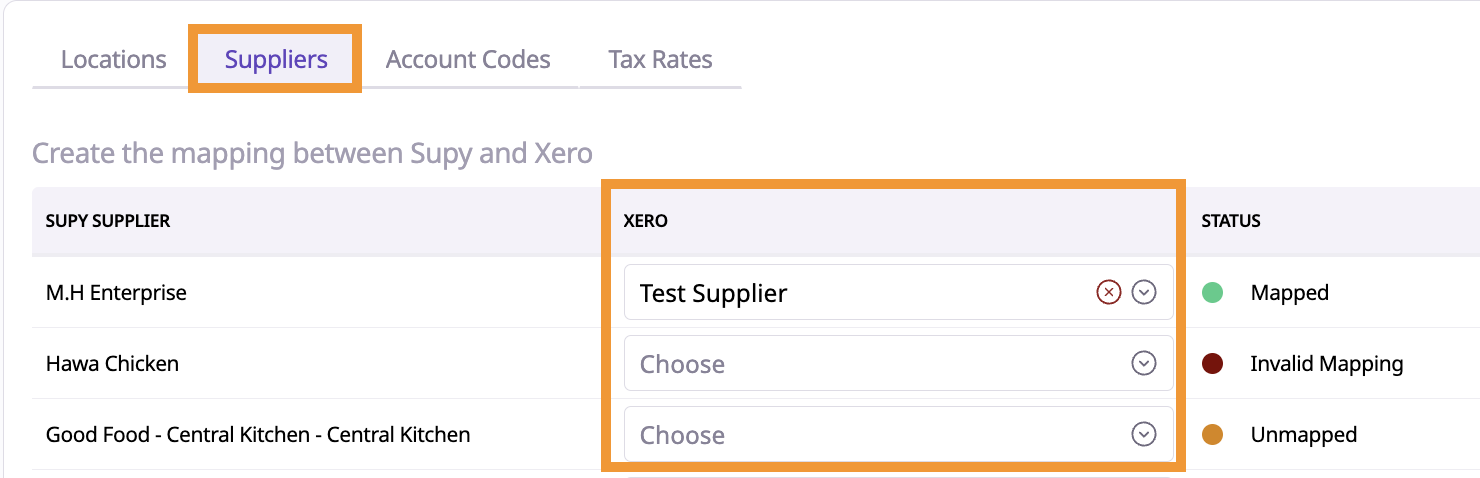Click the Status column header
The height and width of the screenshot is (478, 1480).
point(1231,221)
